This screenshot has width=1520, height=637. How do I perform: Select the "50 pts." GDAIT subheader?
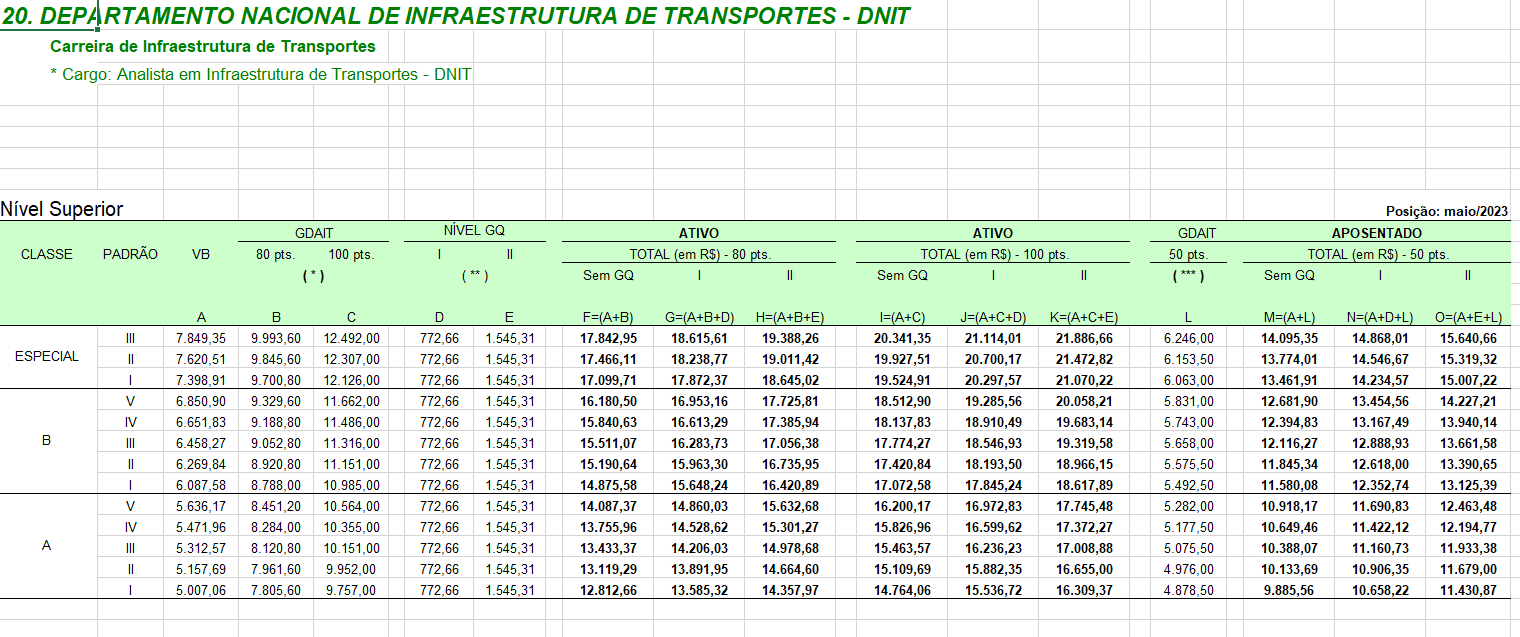[x=1190, y=255]
